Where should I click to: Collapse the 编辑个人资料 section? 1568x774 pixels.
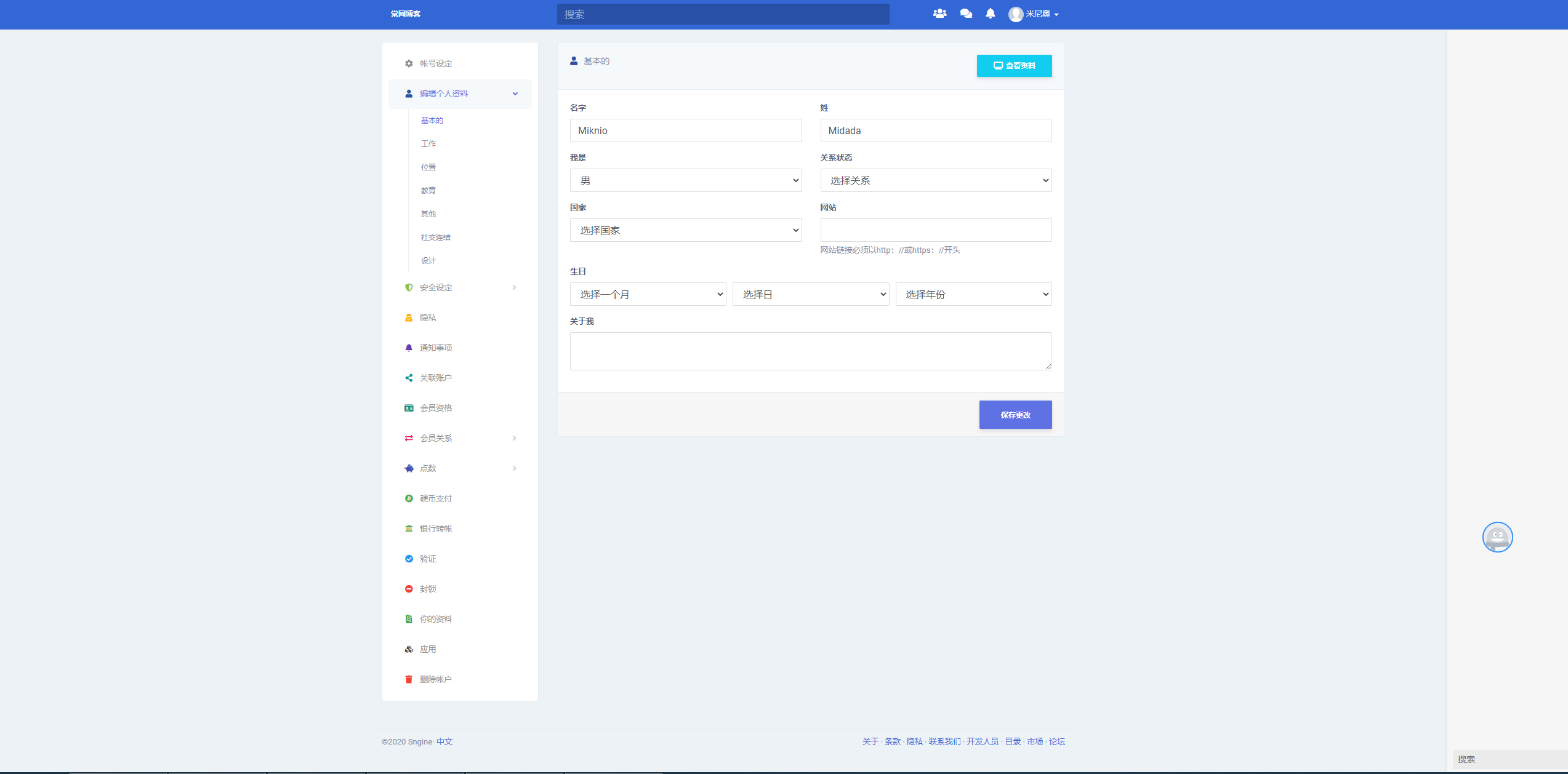(515, 94)
